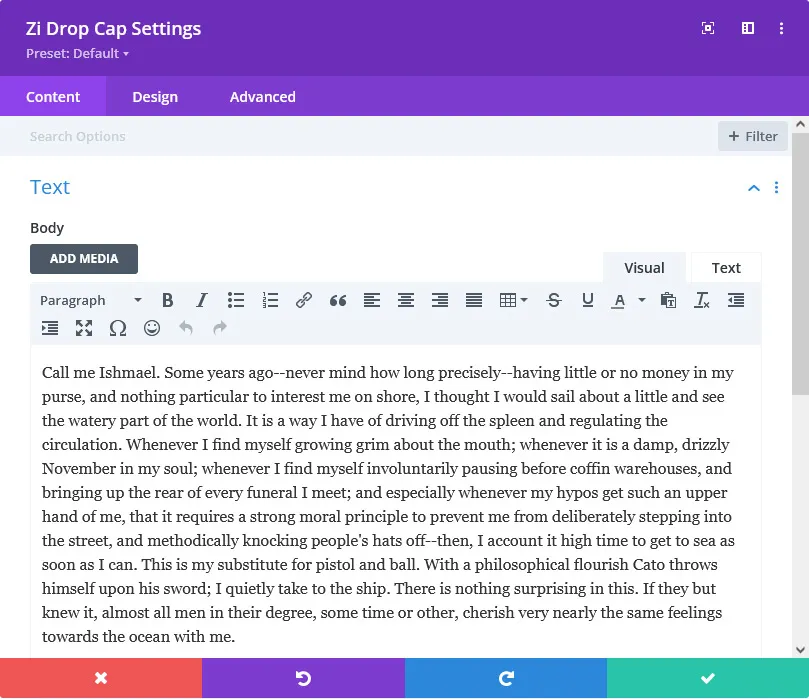Viewport: 809px width, 699px height.
Task: Expand modal to fullscreen view
Action: (x=708, y=28)
